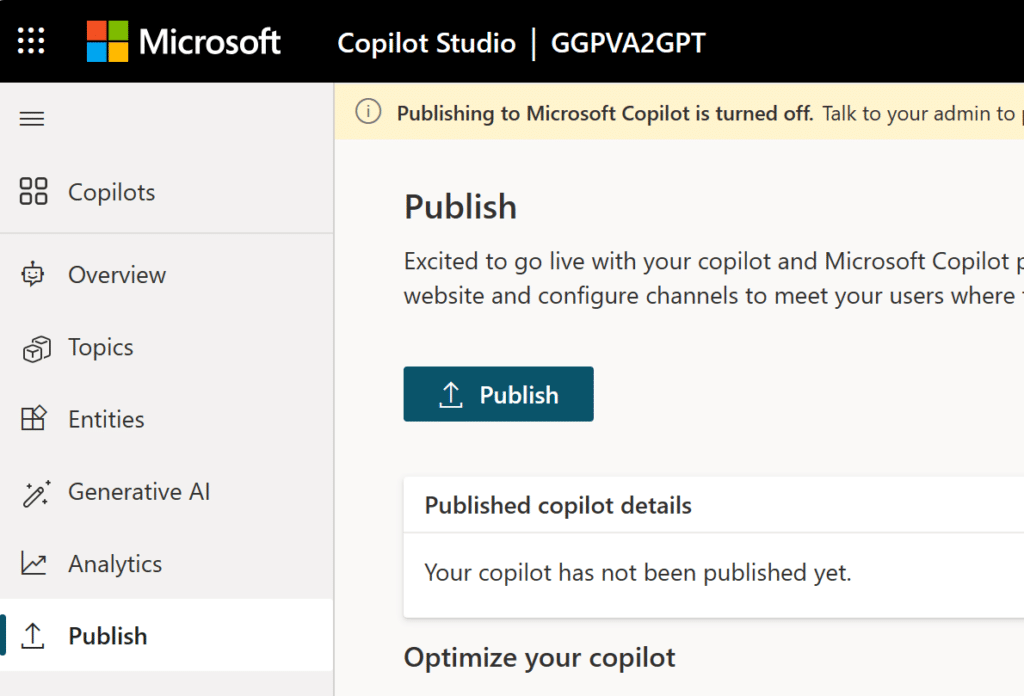Image resolution: width=1024 pixels, height=696 pixels.
Task: Click the Copilots grid icon
Action: pos(34,192)
